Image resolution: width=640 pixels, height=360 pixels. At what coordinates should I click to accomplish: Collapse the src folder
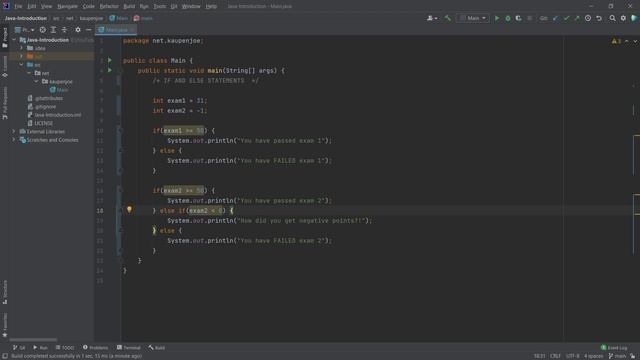click(22, 65)
